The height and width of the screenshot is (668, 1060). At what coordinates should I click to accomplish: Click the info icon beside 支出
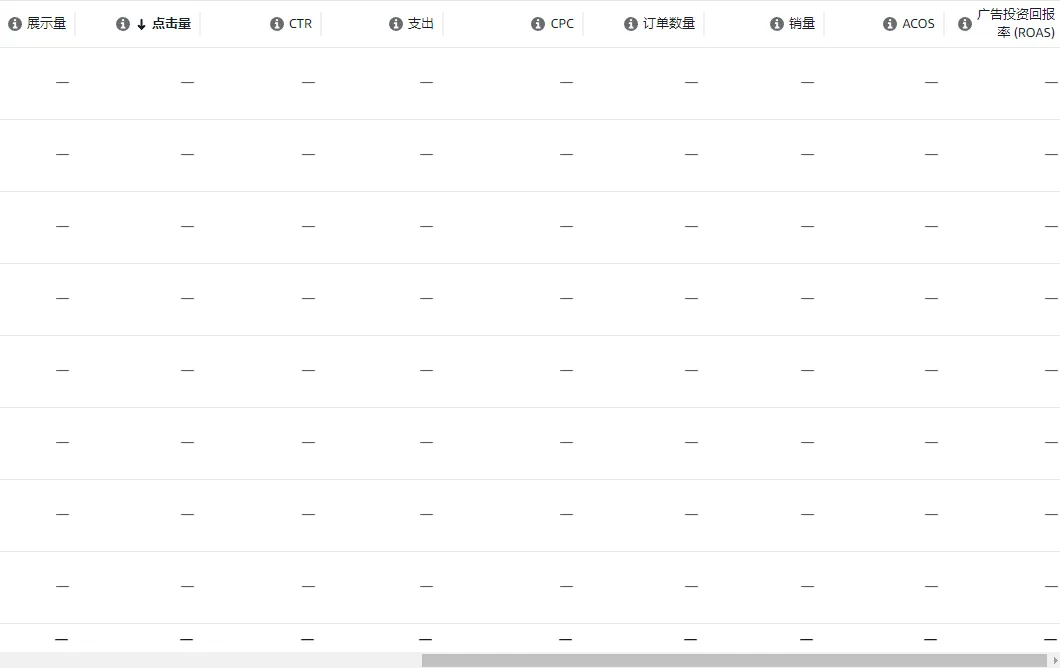coord(395,24)
